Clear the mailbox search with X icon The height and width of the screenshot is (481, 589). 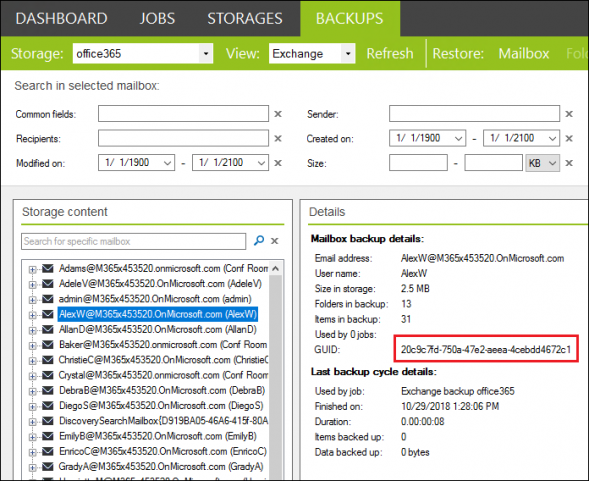(x=275, y=241)
